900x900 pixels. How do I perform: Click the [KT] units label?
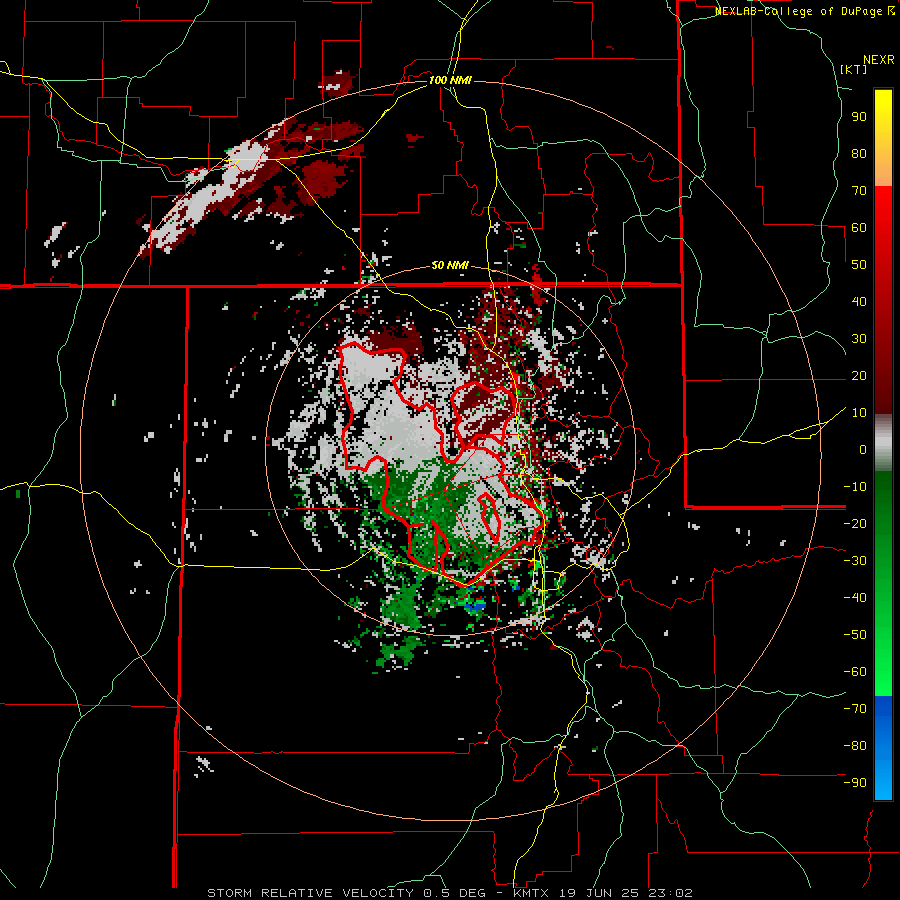click(853, 69)
